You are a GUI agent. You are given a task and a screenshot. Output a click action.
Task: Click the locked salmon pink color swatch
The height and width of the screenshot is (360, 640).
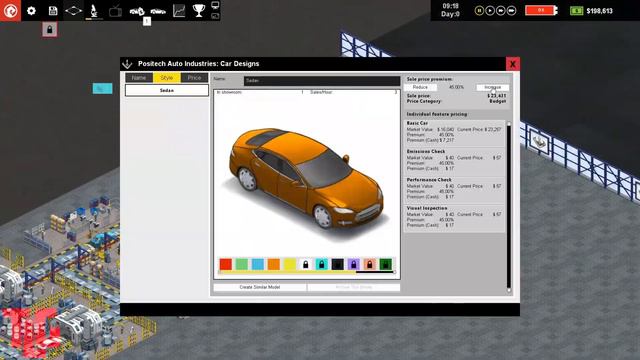click(369, 264)
